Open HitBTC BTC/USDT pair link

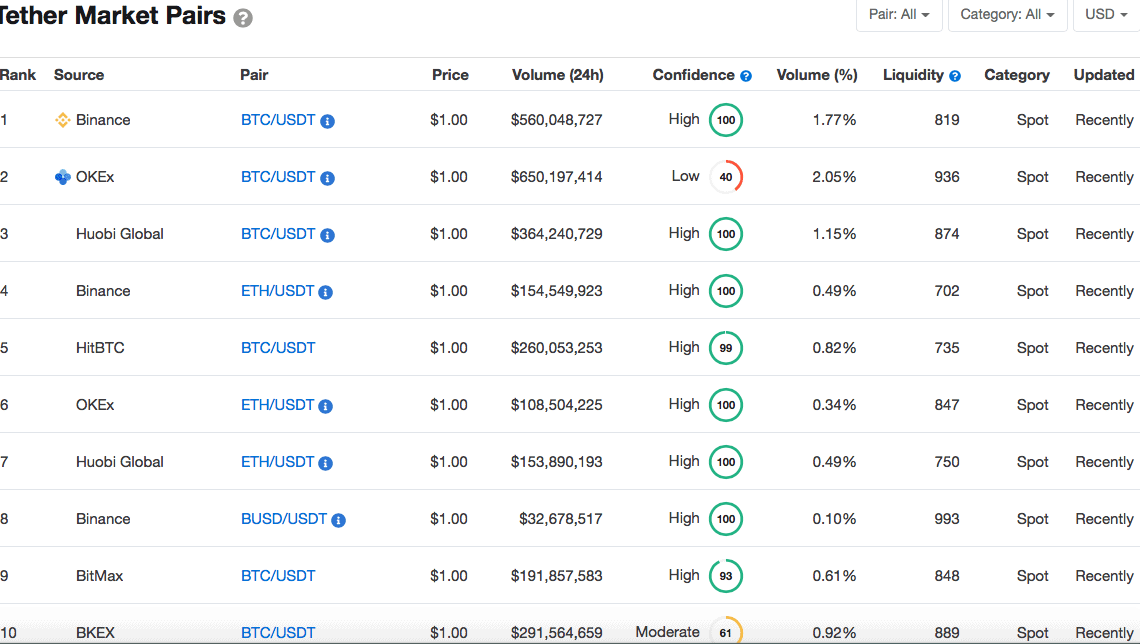[278, 348]
